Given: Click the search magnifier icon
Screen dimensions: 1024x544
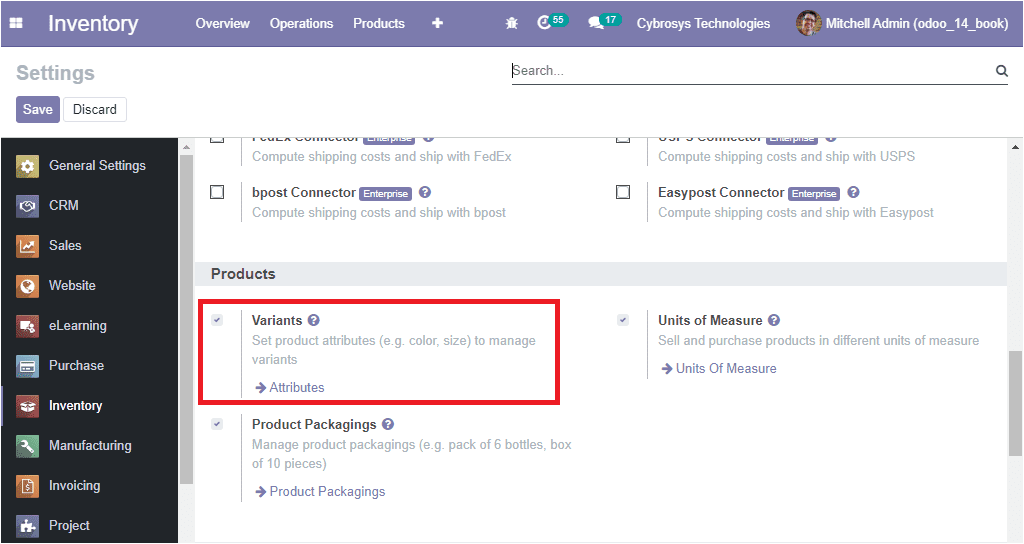Looking at the screenshot, I should point(1001,71).
